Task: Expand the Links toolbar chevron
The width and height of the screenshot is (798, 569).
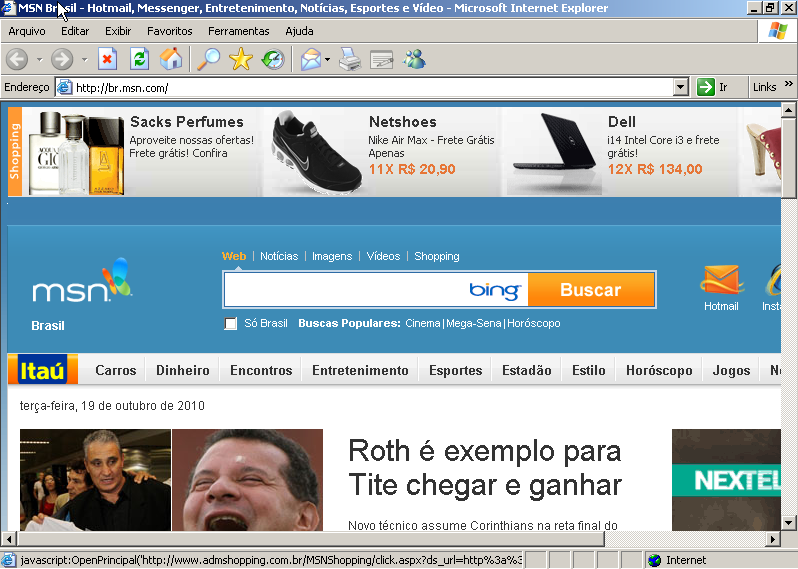Action: coord(788,84)
